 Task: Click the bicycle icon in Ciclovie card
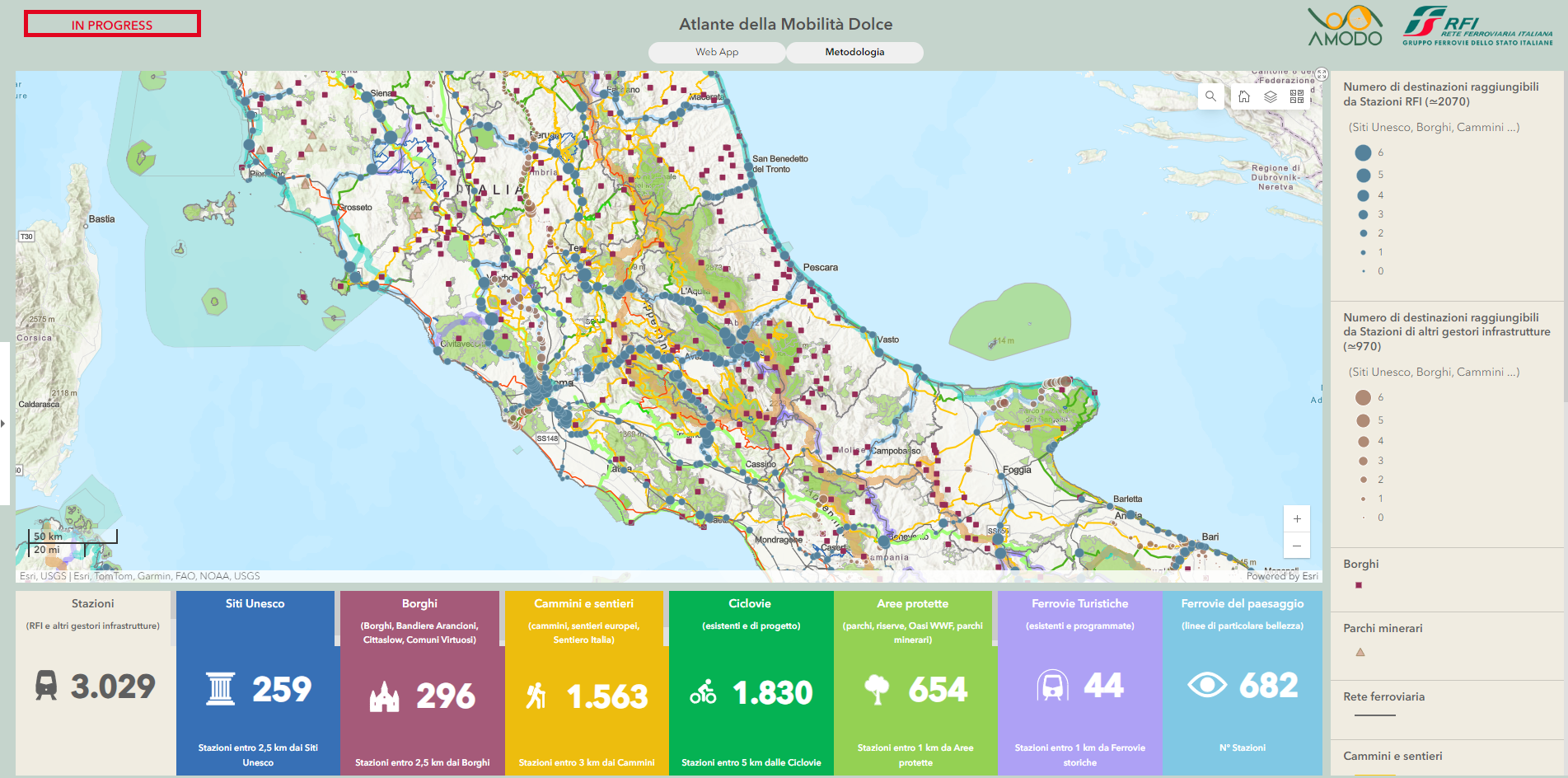tap(703, 693)
